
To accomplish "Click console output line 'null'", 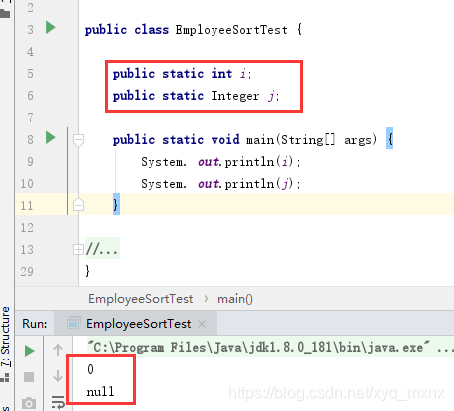I will (x=100, y=391).
